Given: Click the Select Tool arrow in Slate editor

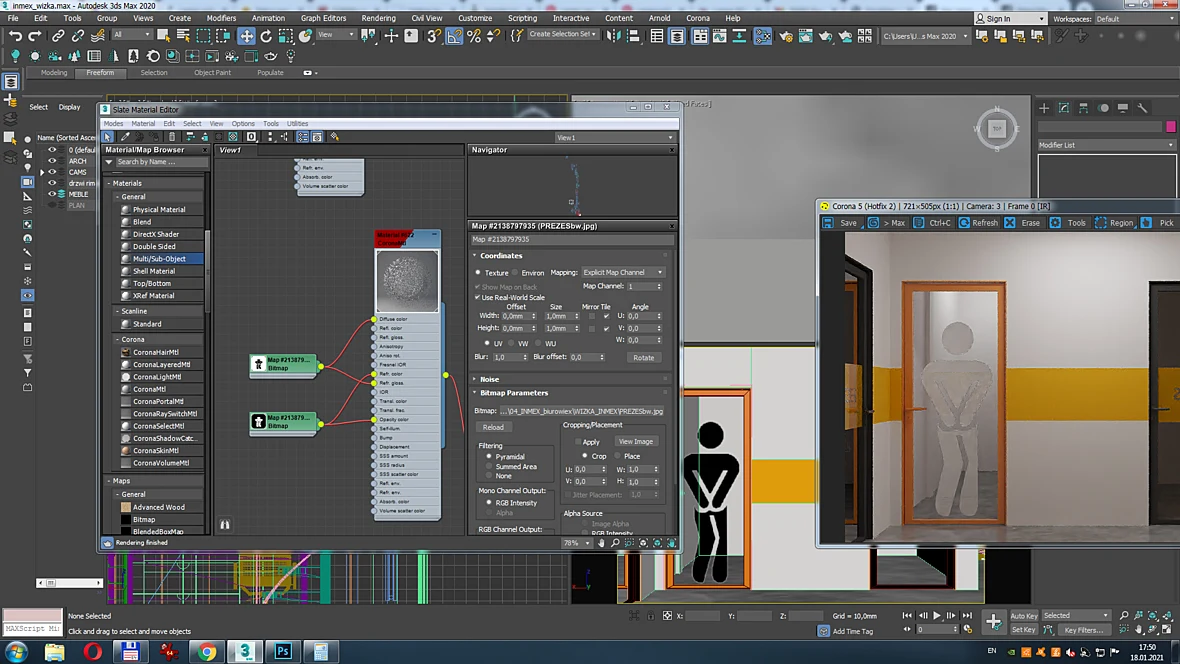Looking at the screenshot, I should click(x=108, y=137).
